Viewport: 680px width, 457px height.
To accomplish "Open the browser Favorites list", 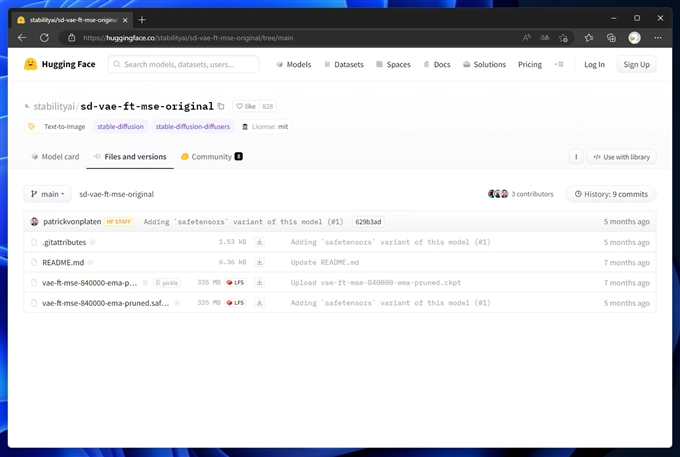I will 588,38.
